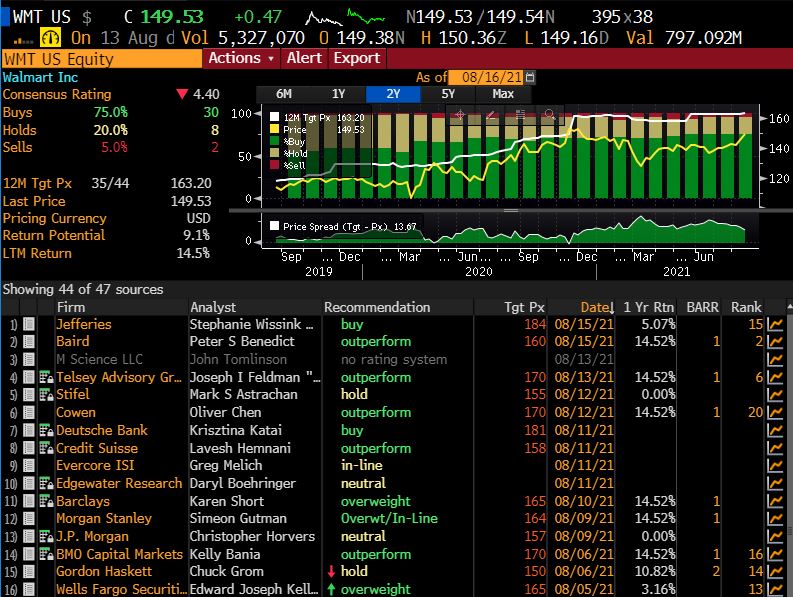Open the Morgan Stanley firm link
Viewport: 793px width, 597px height.
(x=104, y=519)
